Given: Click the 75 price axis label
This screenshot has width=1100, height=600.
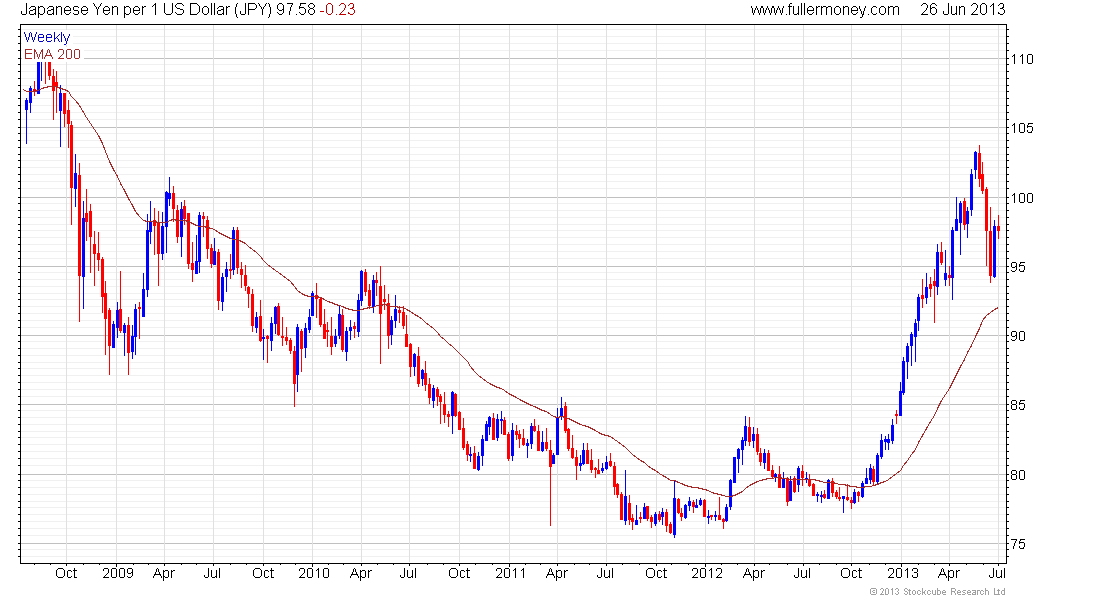Looking at the screenshot, I should [1019, 545].
